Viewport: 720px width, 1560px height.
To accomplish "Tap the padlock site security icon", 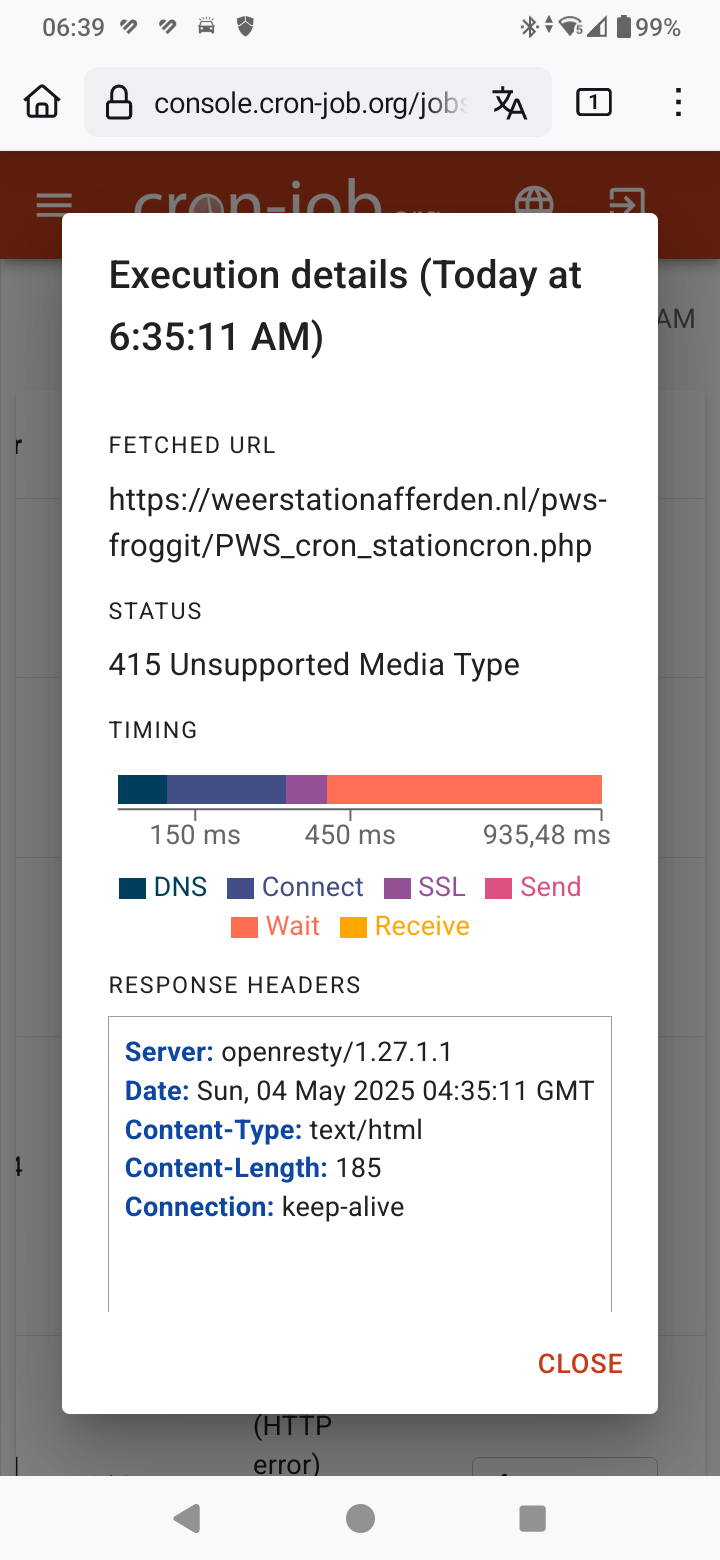I will tap(119, 102).
